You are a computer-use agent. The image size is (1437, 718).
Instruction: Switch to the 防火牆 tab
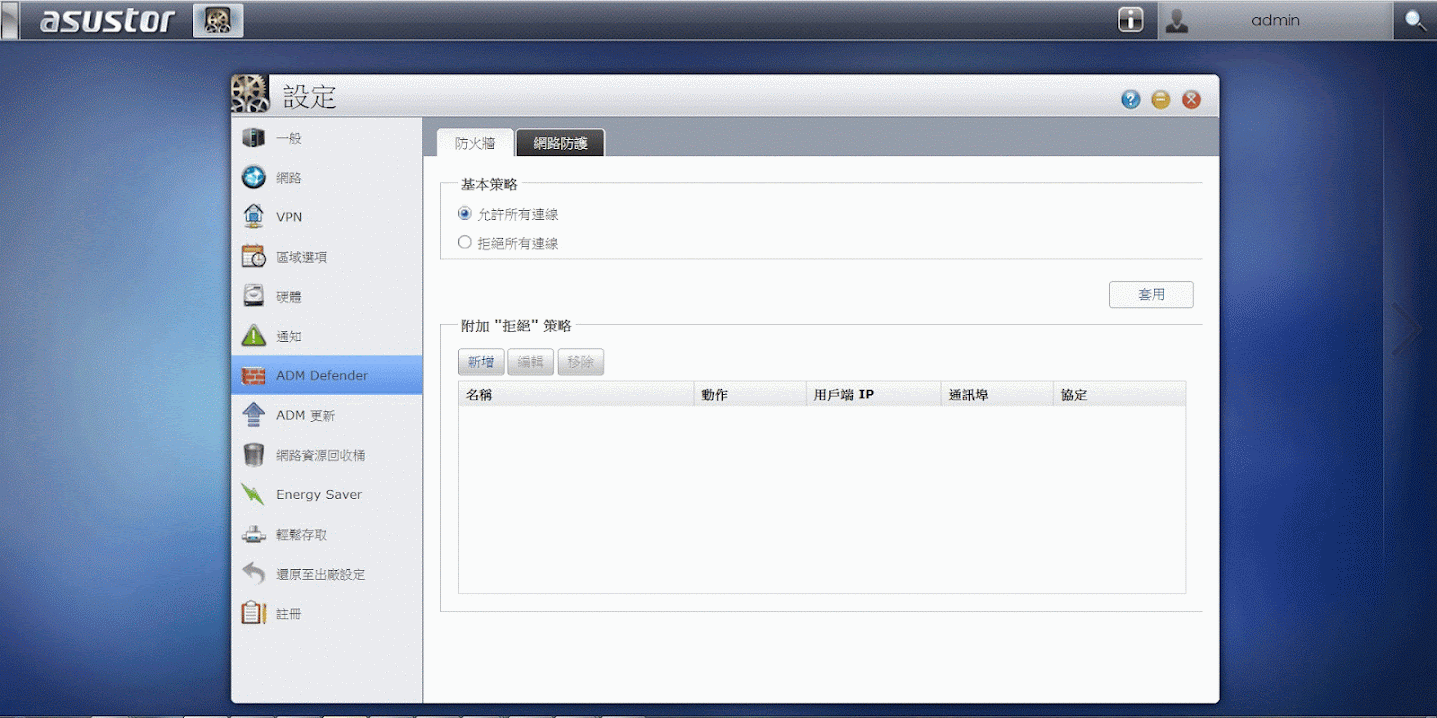pyautogui.click(x=475, y=143)
